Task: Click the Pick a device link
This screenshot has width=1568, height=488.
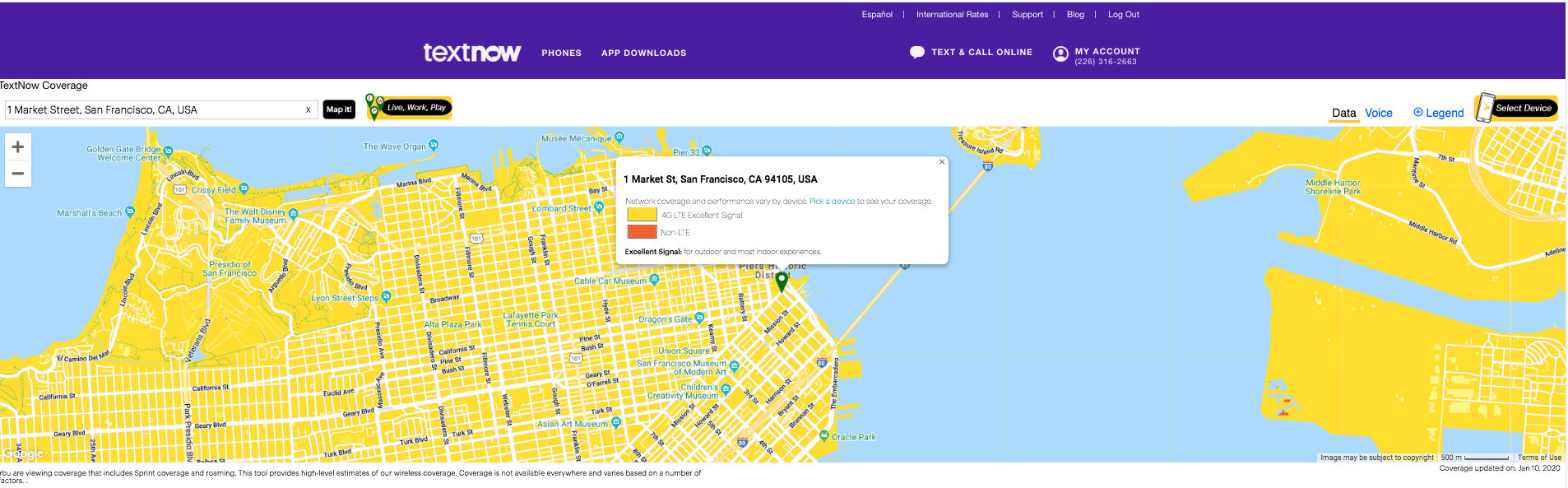Action: [832, 202]
